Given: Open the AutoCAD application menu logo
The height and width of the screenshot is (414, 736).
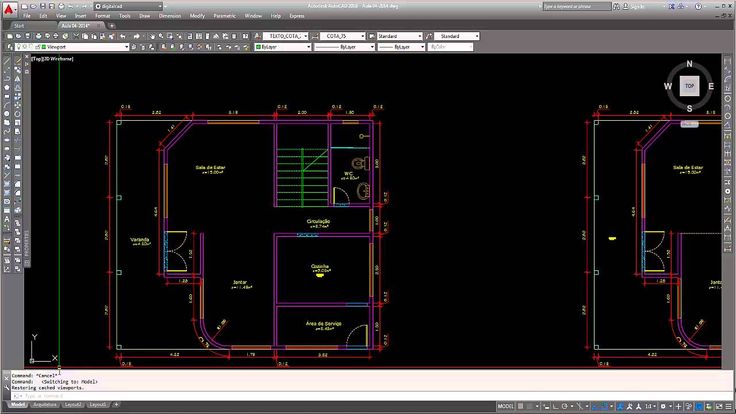Looking at the screenshot, I should pyautogui.click(x=9, y=8).
